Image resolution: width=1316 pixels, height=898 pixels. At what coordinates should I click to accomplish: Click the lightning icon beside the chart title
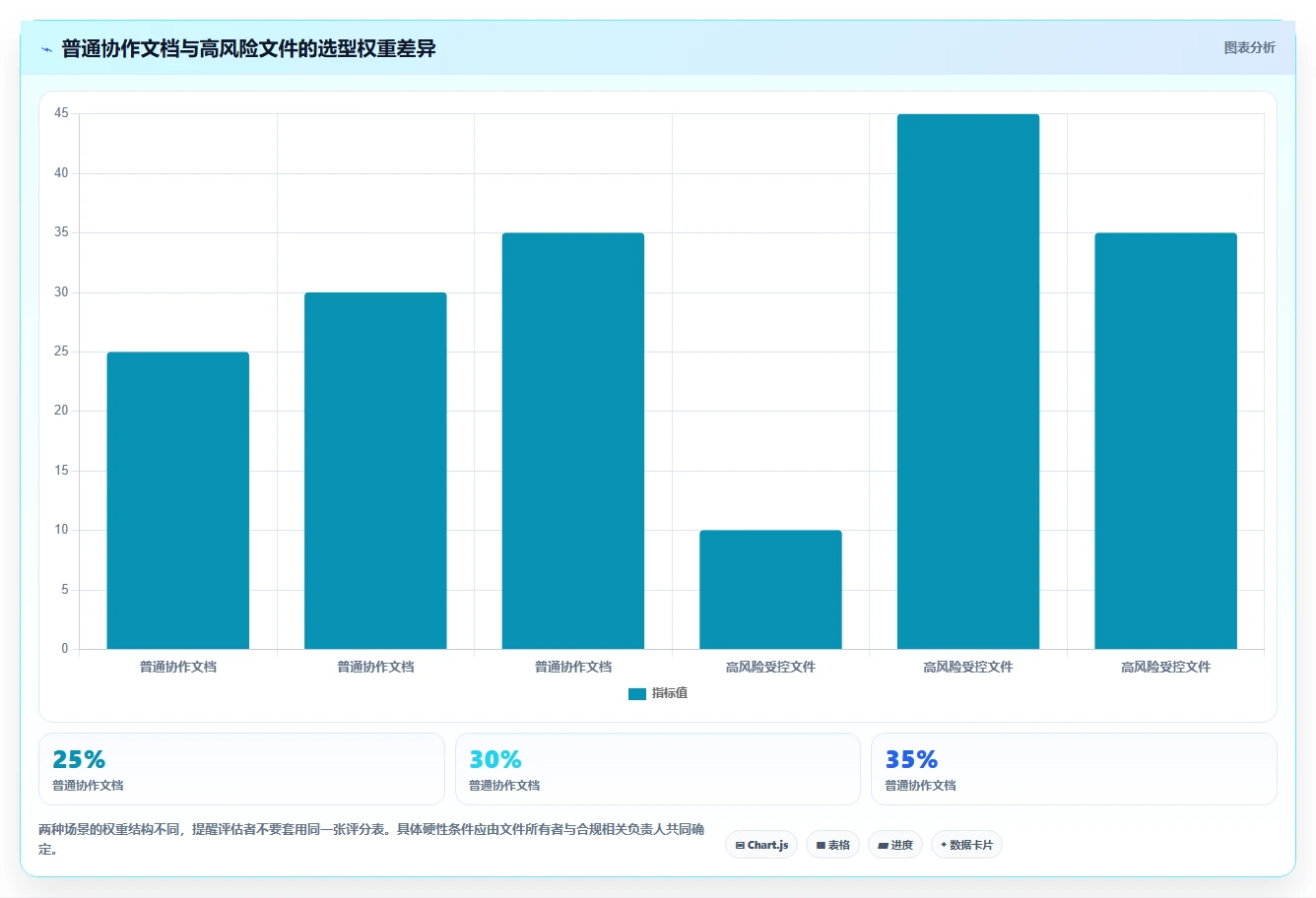click(46, 49)
